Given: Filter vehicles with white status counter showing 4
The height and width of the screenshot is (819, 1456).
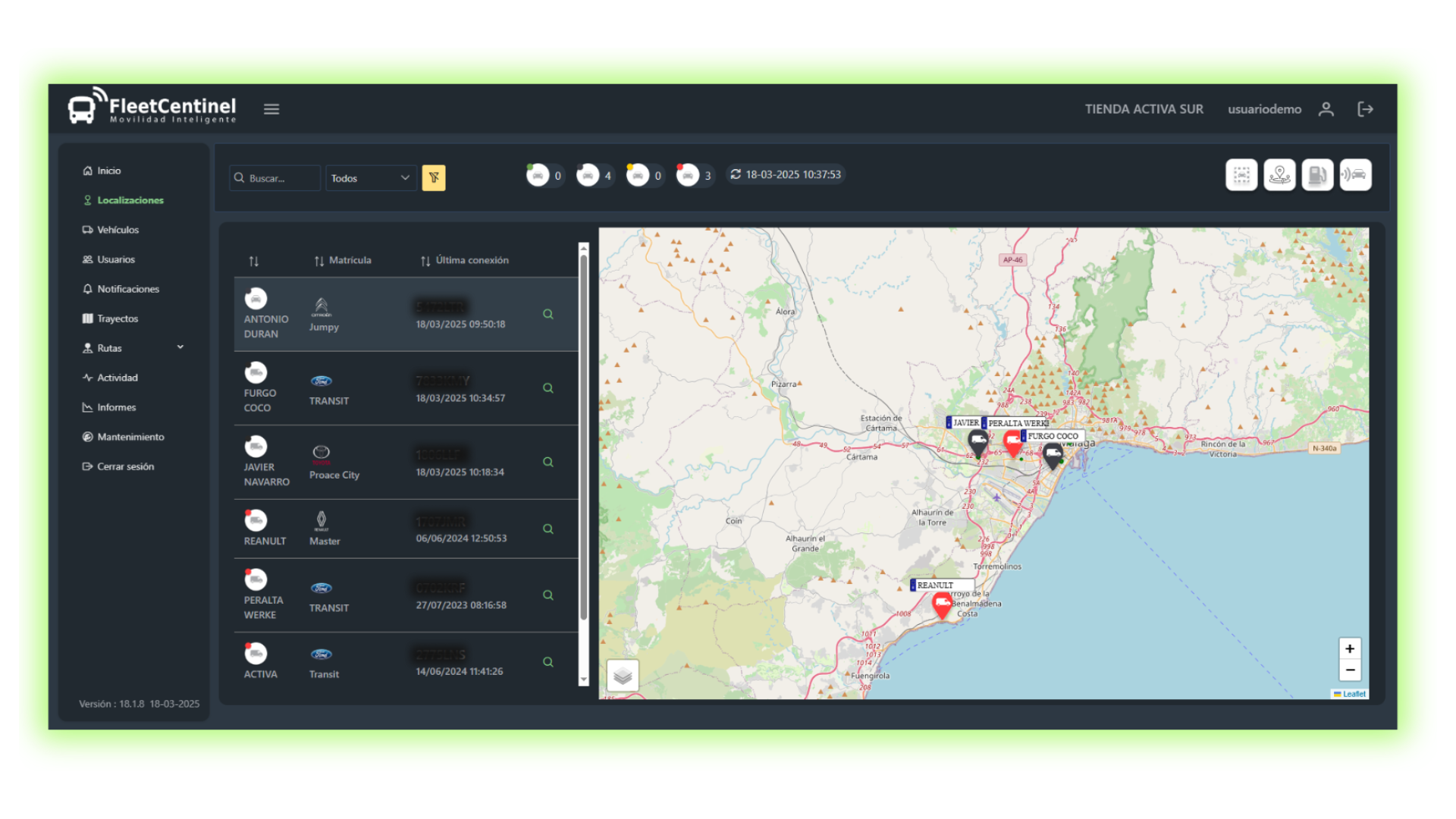Looking at the screenshot, I should pos(595,175).
